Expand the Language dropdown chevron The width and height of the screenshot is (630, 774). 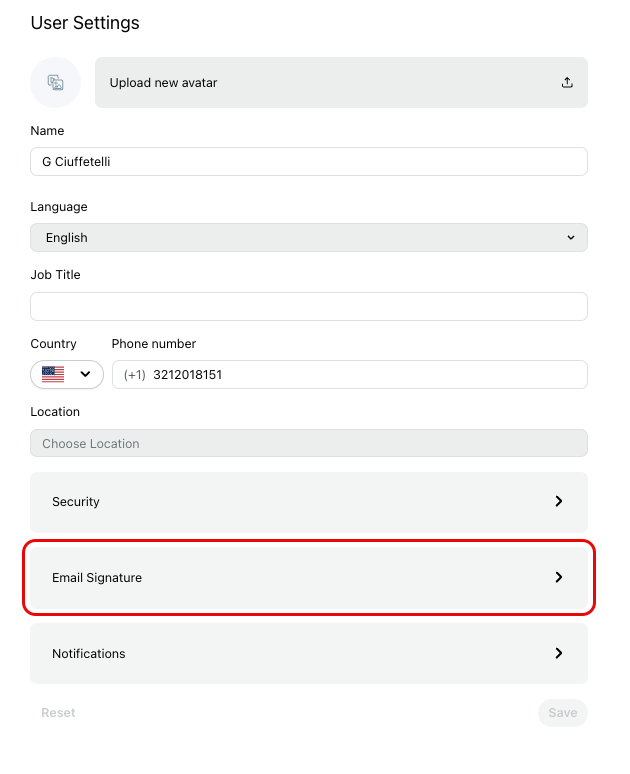[571, 237]
